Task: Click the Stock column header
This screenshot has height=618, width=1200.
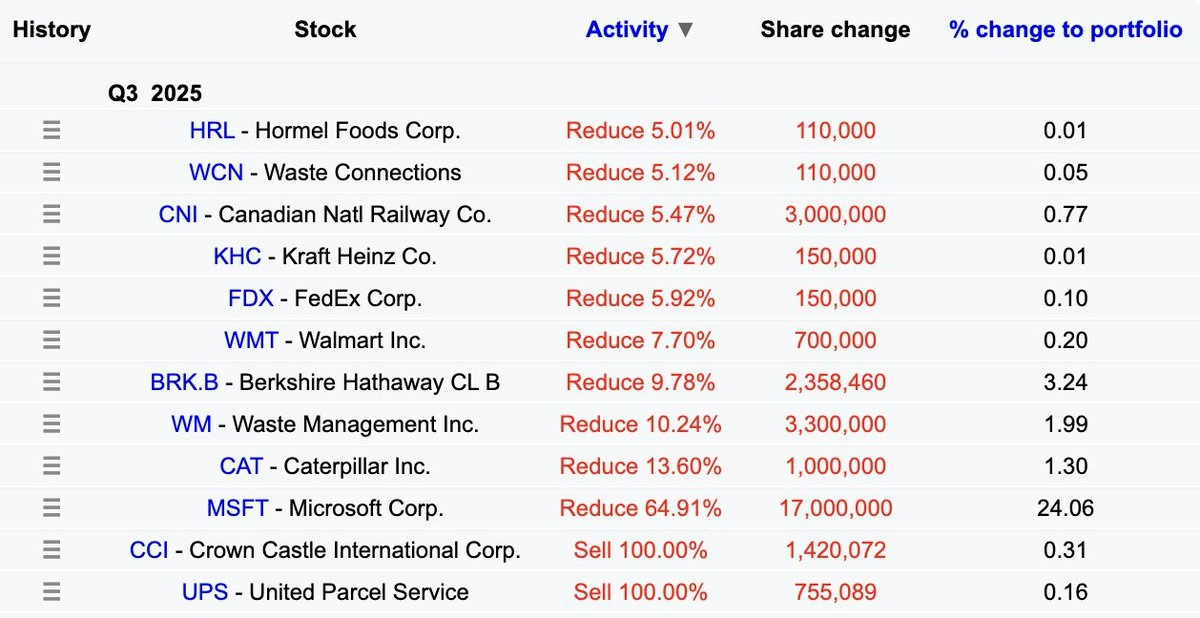Action: (325, 30)
